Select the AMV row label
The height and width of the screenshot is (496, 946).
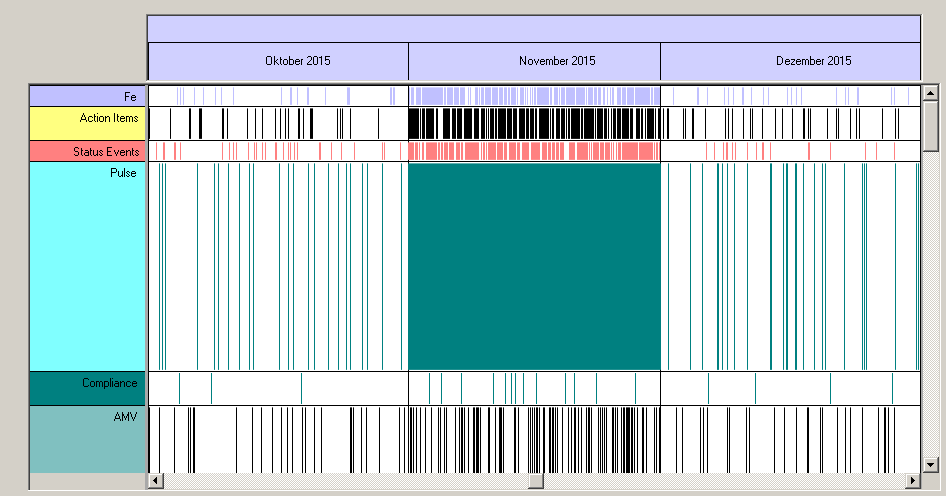click(88, 438)
